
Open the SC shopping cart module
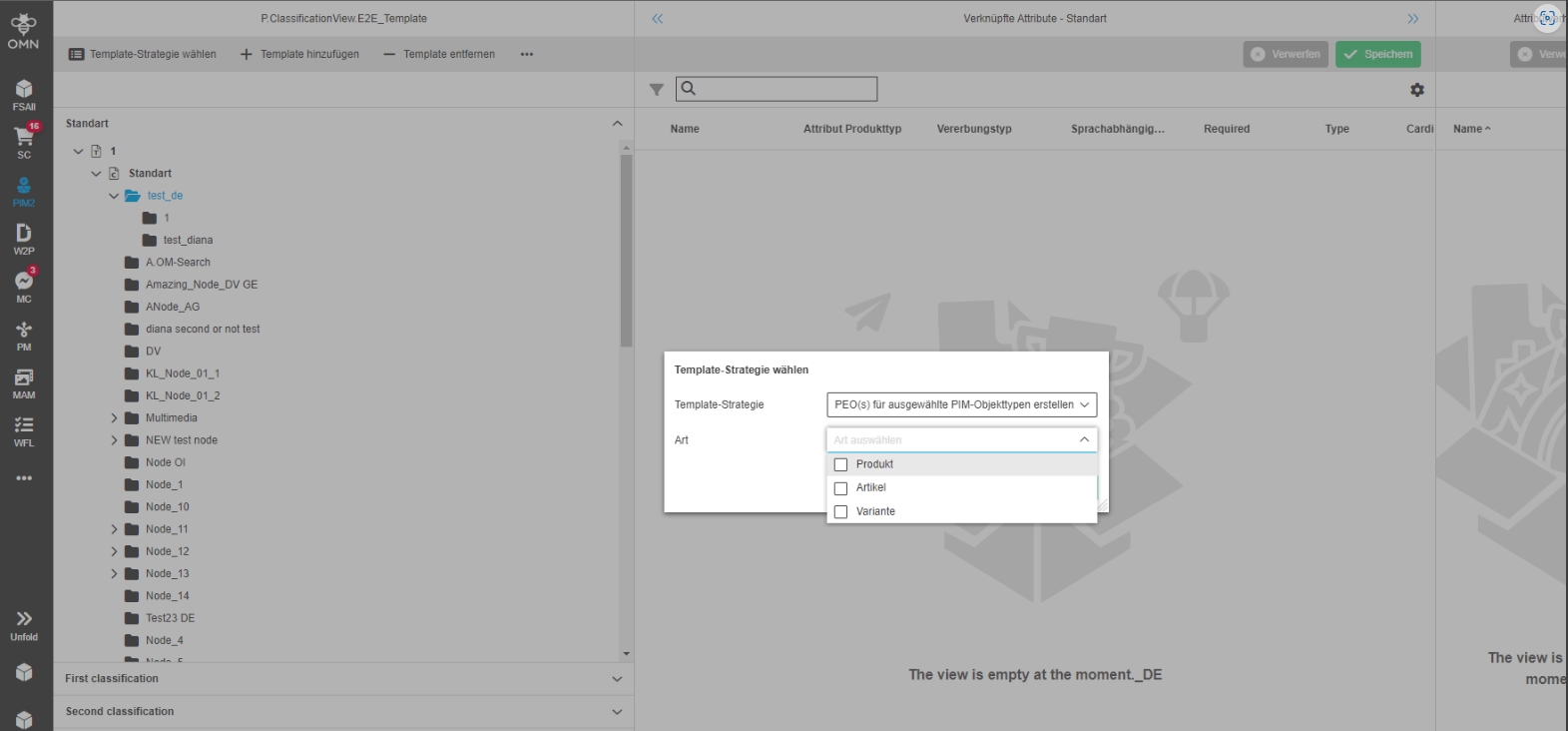[24, 141]
